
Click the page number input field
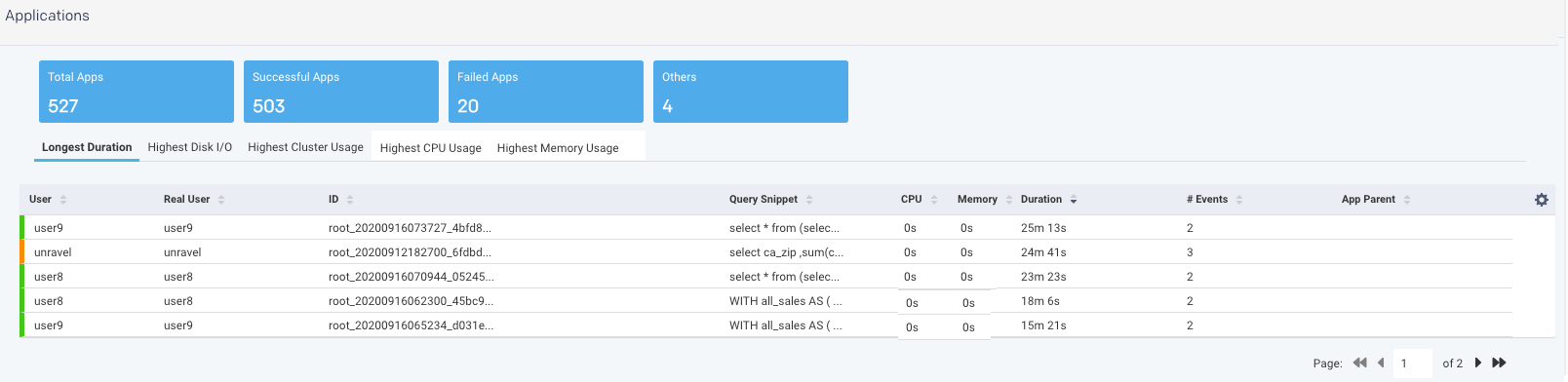(1413, 363)
